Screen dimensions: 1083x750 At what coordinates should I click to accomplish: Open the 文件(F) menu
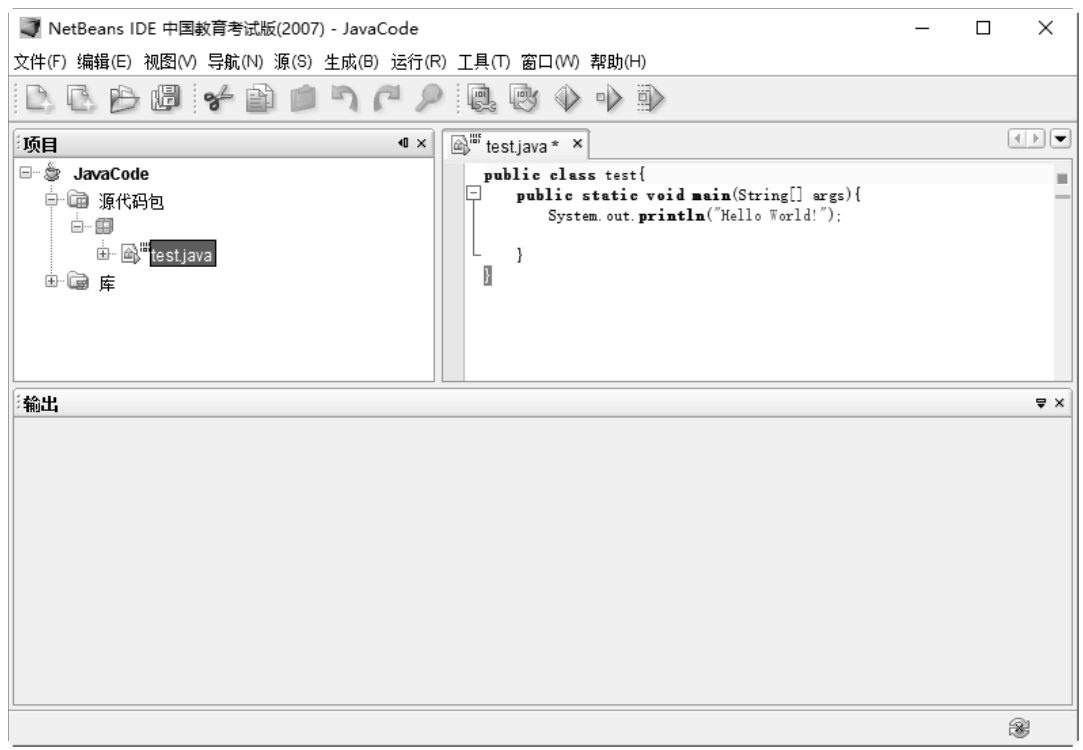pos(40,62)
